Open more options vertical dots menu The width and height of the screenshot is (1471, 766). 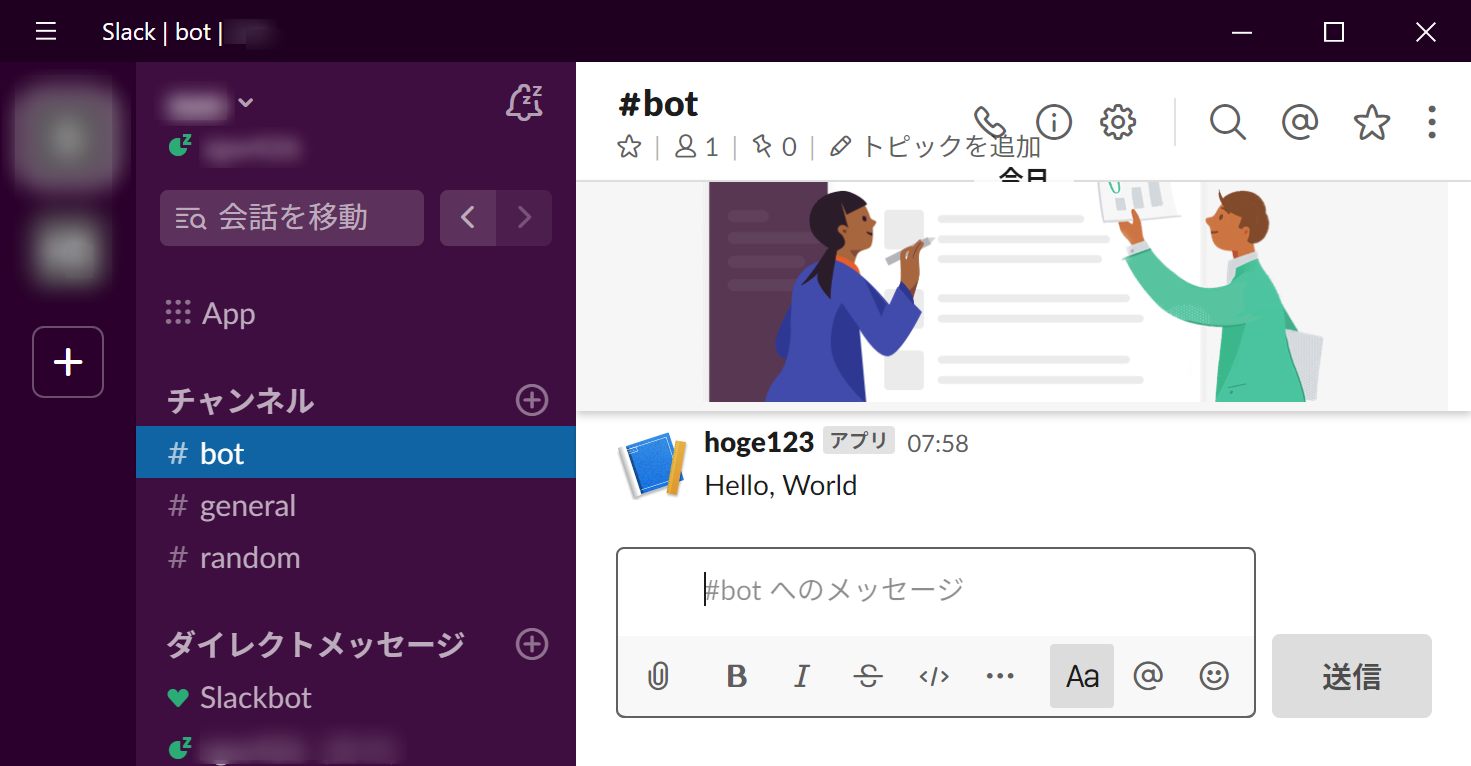[1432, 122]
